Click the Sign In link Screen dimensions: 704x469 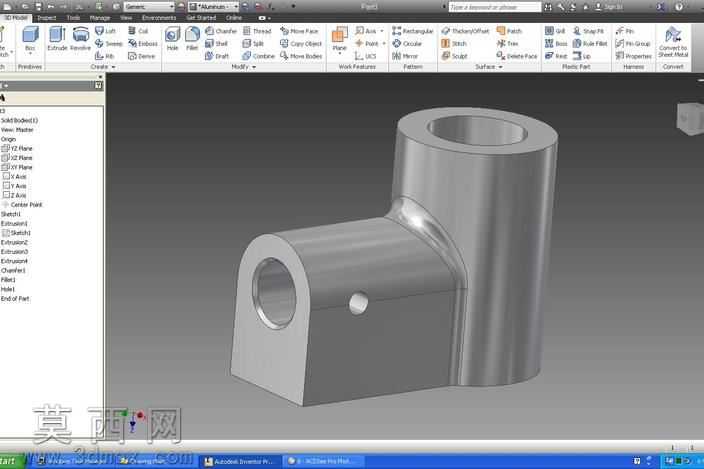pyautogui.click(x=609, y=7)
